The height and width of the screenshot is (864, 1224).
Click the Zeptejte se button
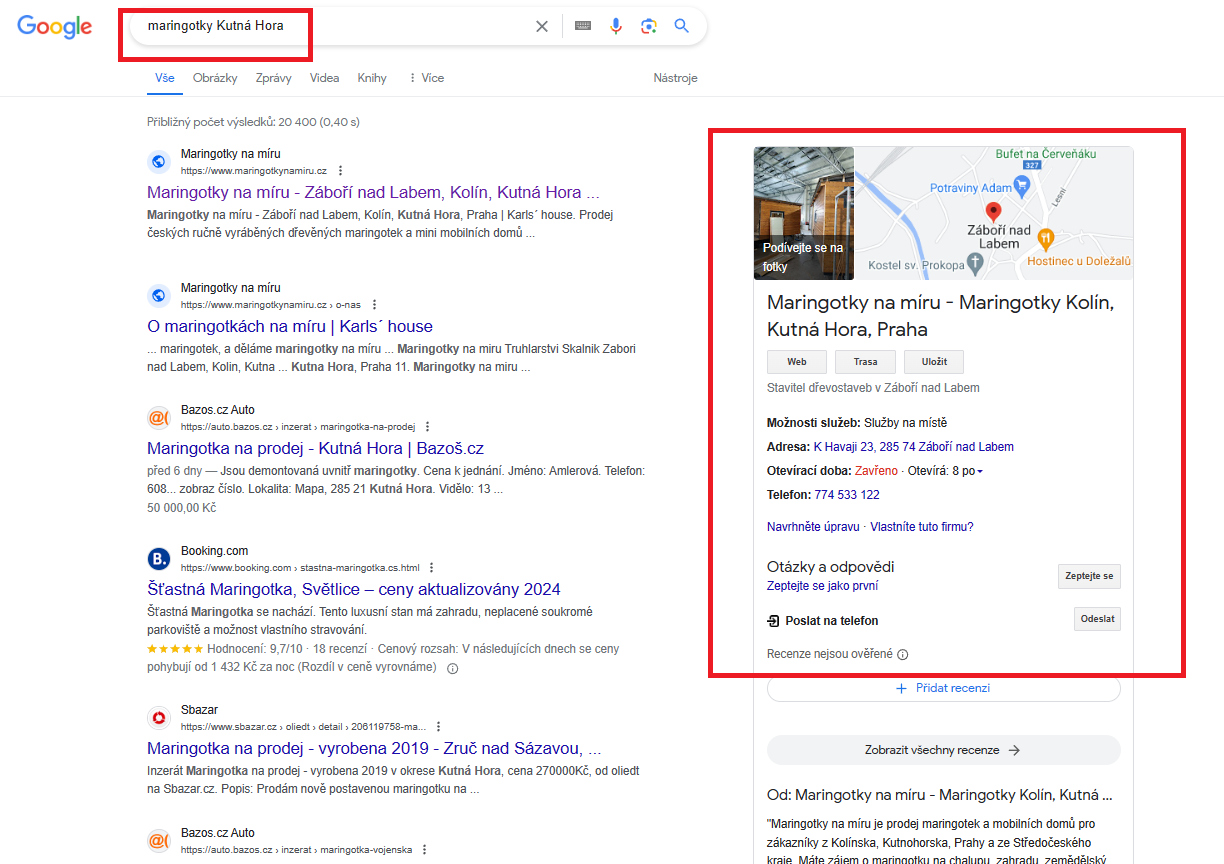1089,577
